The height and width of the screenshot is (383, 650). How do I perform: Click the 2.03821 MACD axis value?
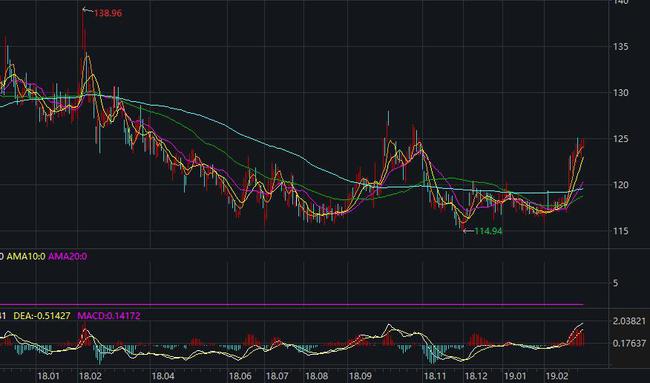(x=629, y=321)
